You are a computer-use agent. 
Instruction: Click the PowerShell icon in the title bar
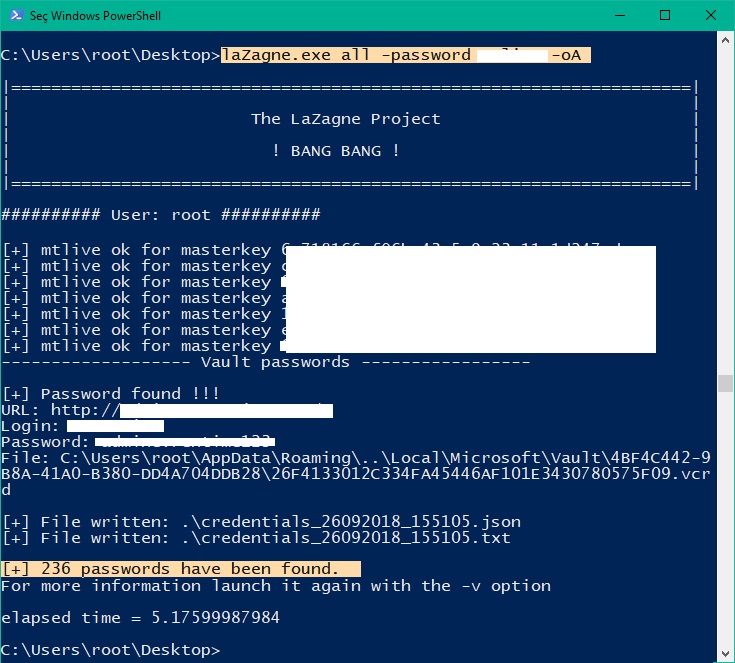(16, 15)
